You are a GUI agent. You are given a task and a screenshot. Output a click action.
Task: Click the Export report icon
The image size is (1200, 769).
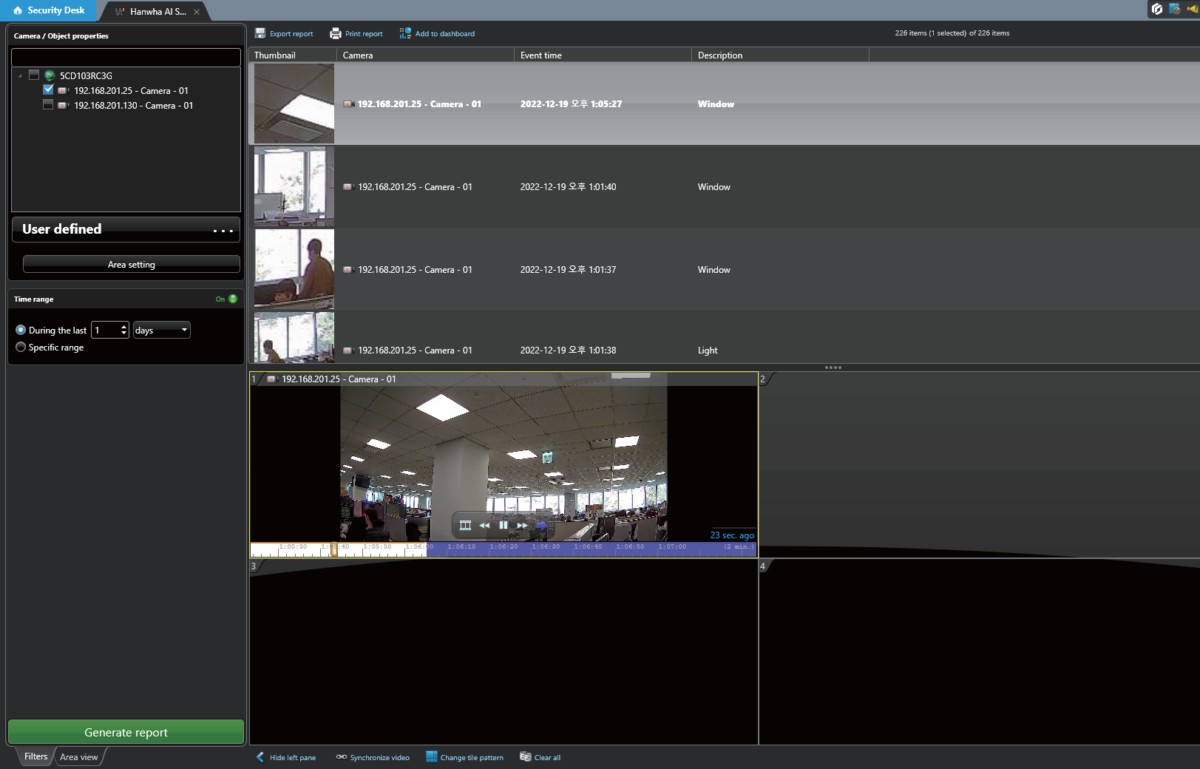point(260,34)
